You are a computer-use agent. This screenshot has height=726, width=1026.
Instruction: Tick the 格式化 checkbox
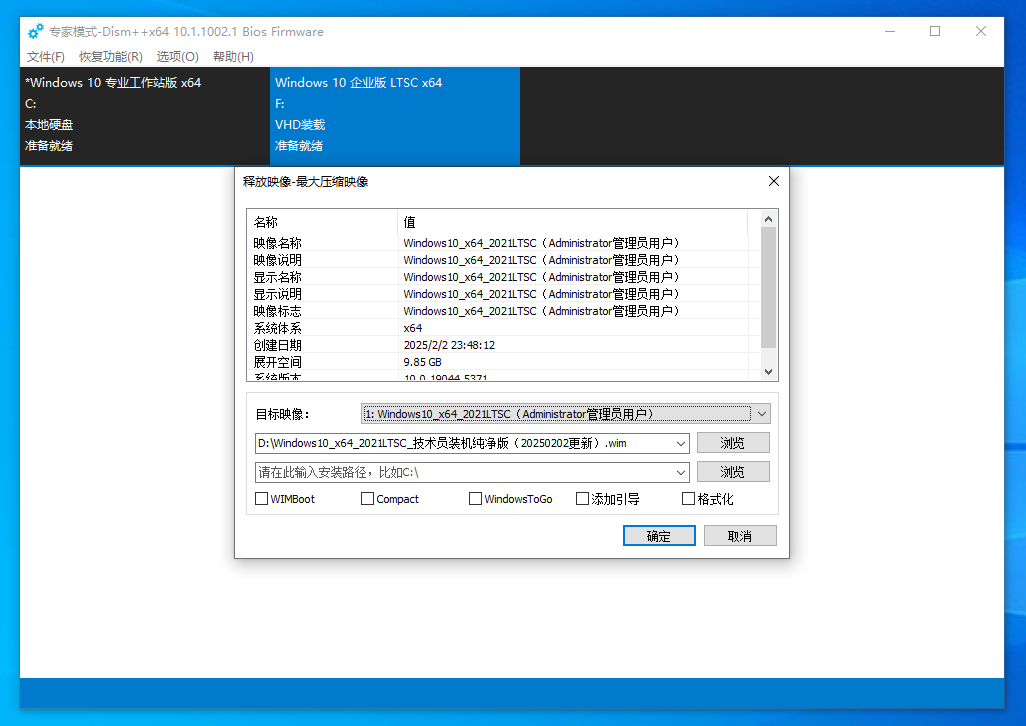689,499
